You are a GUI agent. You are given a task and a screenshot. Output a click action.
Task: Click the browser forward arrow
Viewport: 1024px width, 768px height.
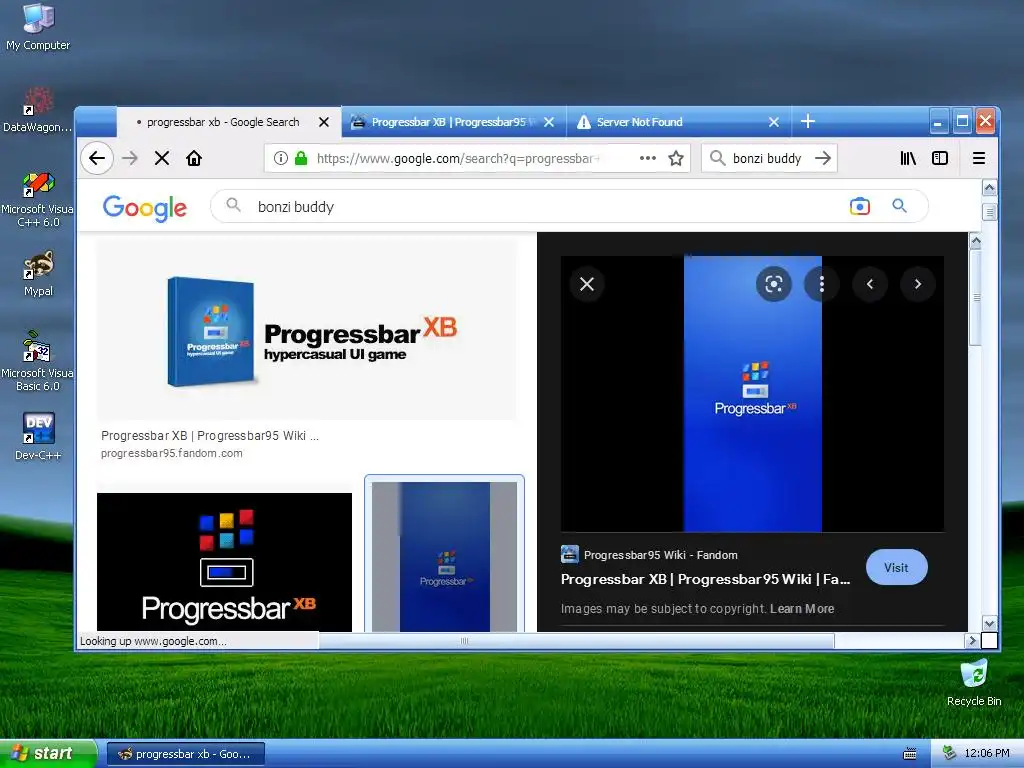tap(130, 158)
